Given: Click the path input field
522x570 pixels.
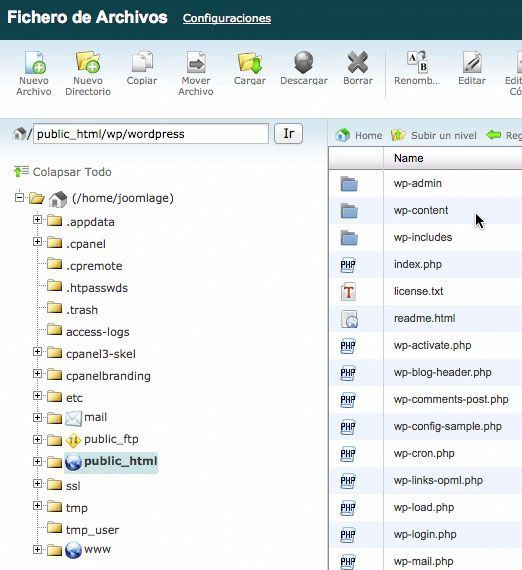Looking at the screenshot, I should (151, 134).
